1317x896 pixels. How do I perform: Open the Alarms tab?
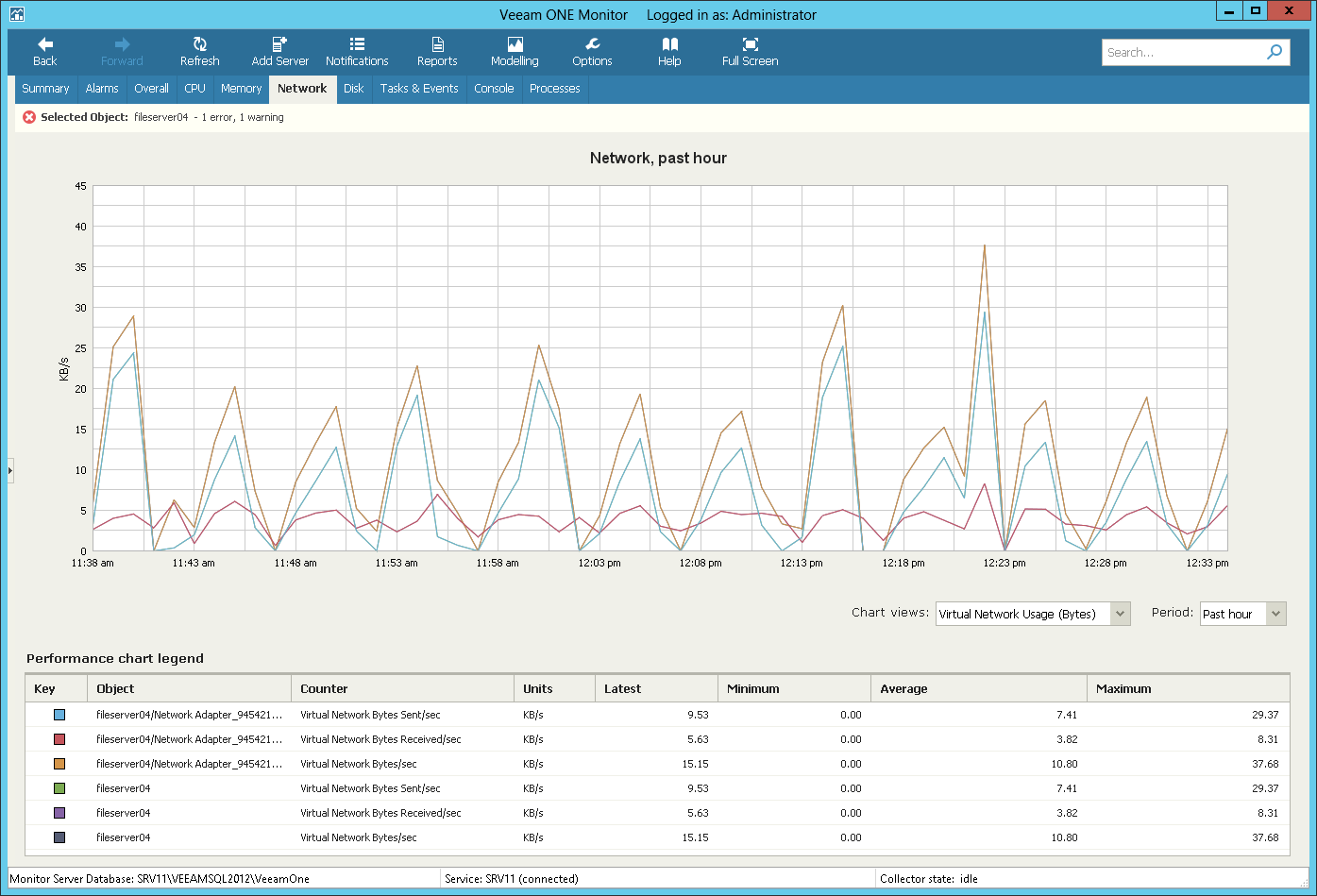tap(102, 89)
